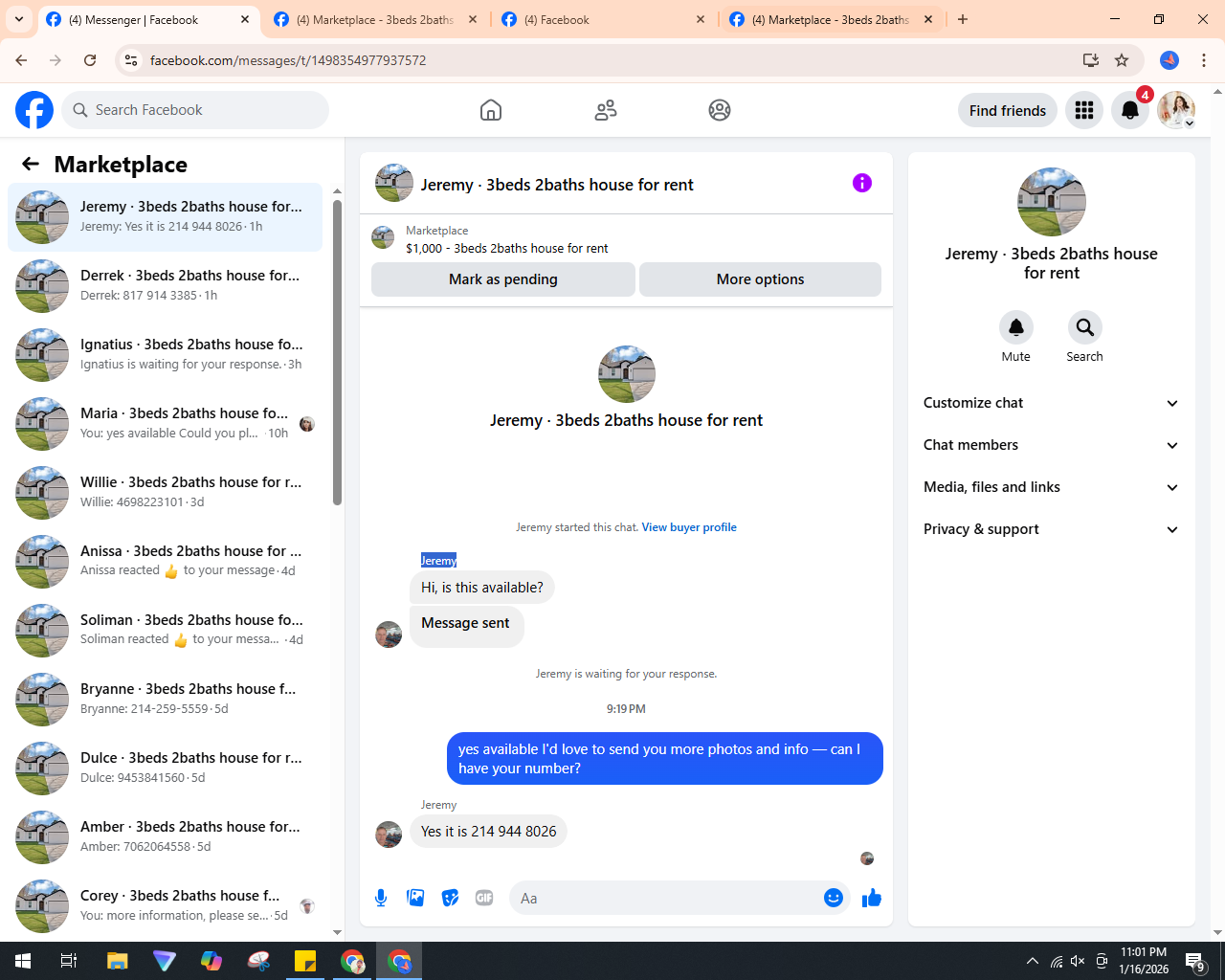Open Anissa's conversation in the list
Screen dimensions: 1225x980
[x=166, y=562]
